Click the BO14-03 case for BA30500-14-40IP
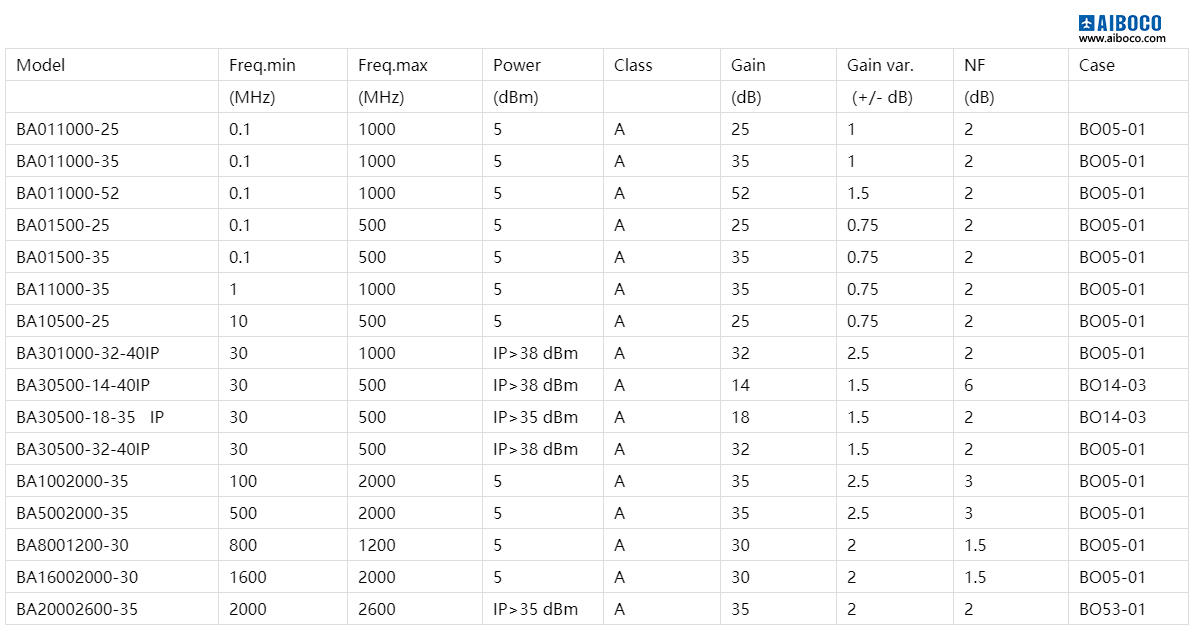This screenshot has width=1199, height=635. 1112,385
